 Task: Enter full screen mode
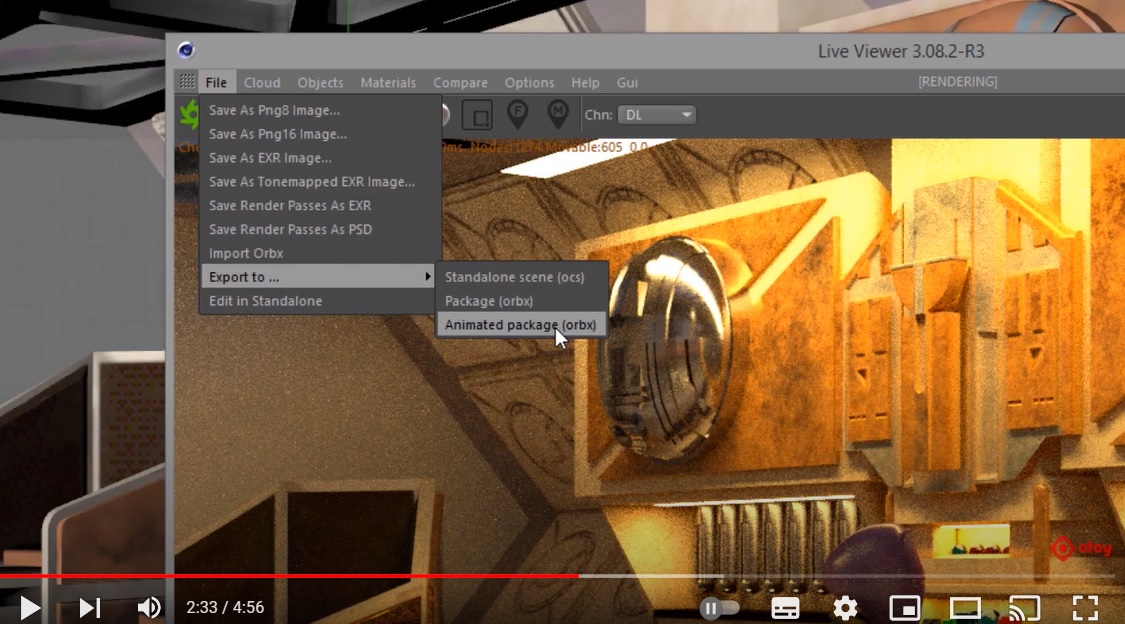tap(1085, 608)
